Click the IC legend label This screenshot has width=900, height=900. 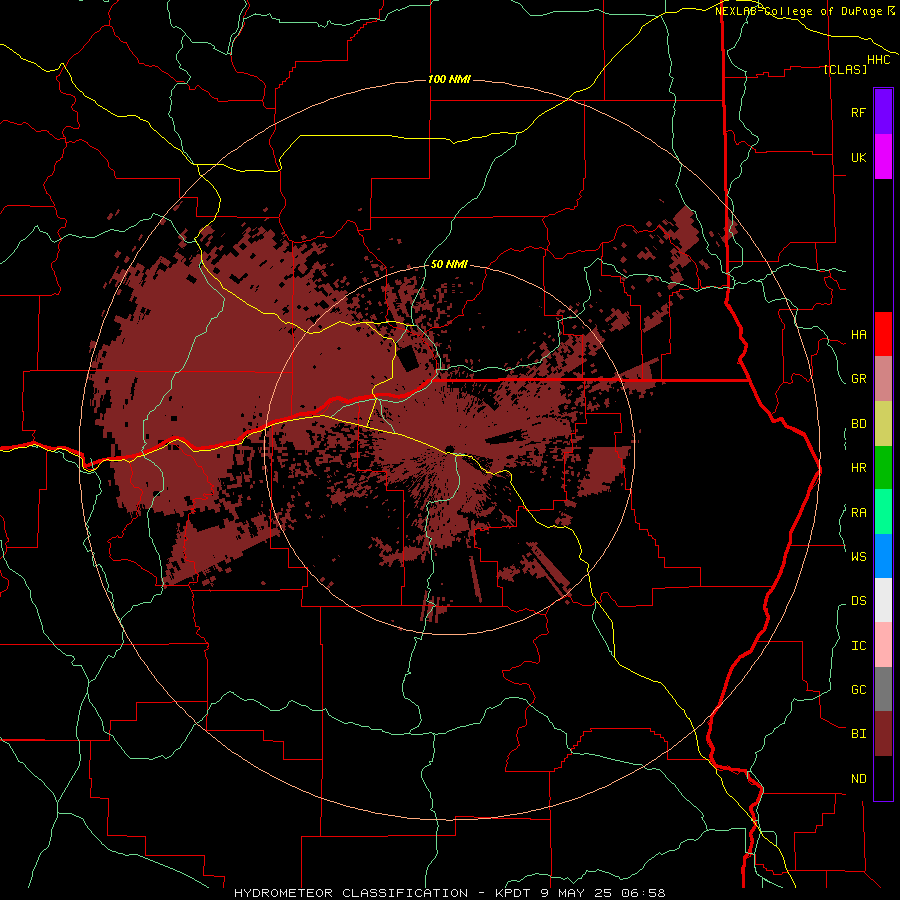(x=858, y=646)
